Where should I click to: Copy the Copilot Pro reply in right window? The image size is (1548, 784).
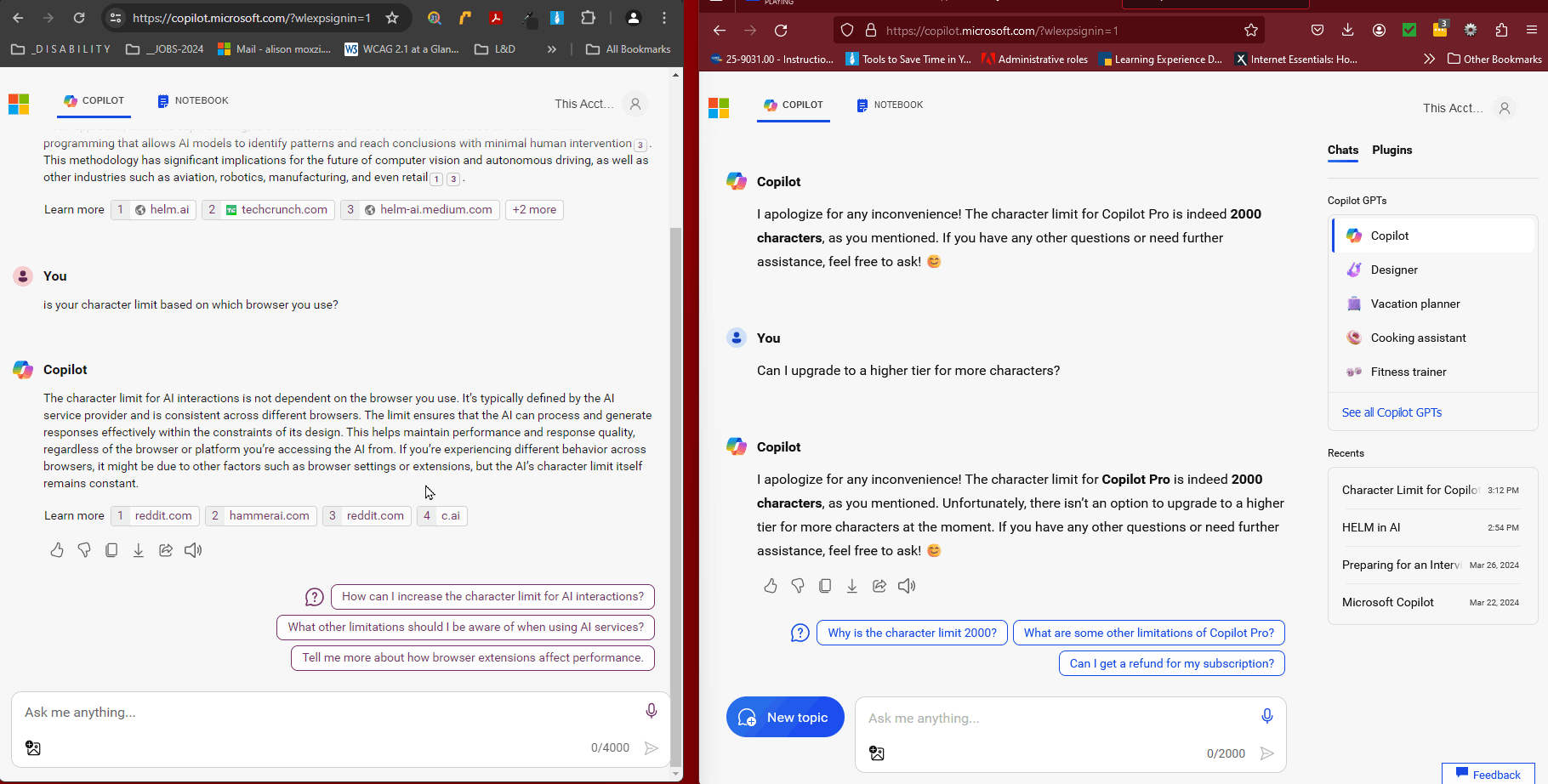pos(825,586)
